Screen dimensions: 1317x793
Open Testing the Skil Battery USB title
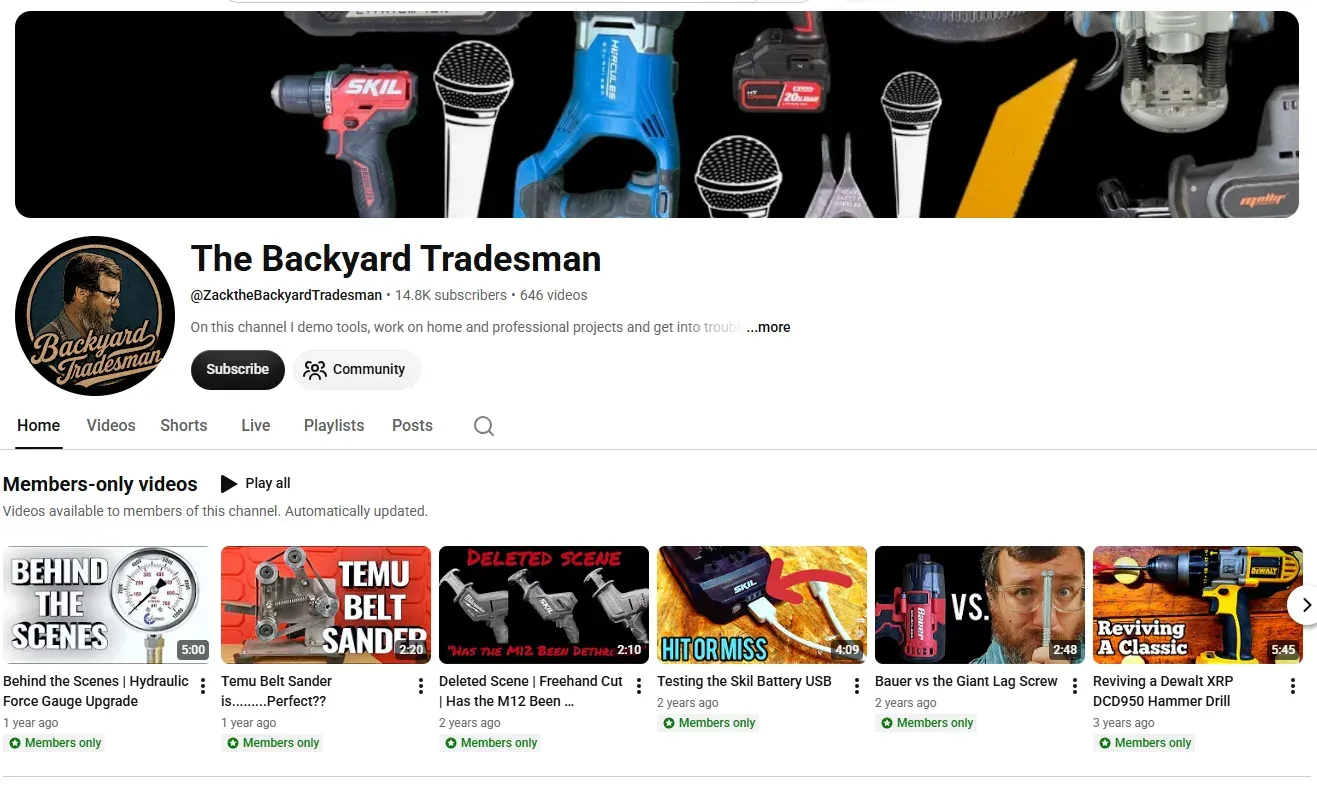tap(744, 681)
